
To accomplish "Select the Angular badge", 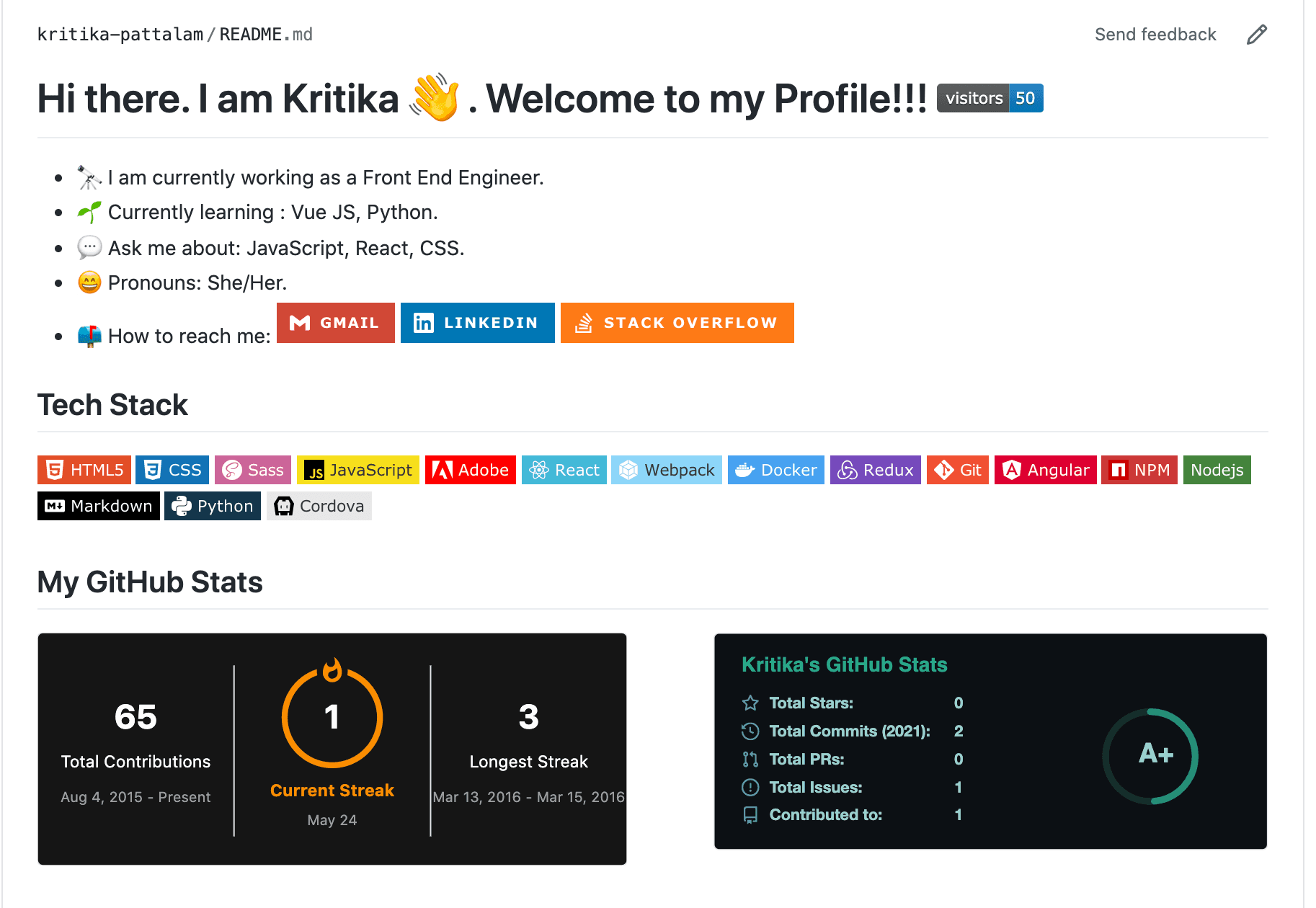I will pos(1045,469).
